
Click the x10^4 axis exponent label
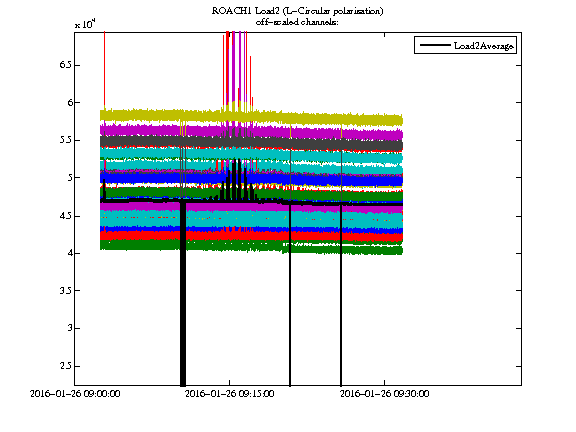pyautogui.click(x=85, y=24)
